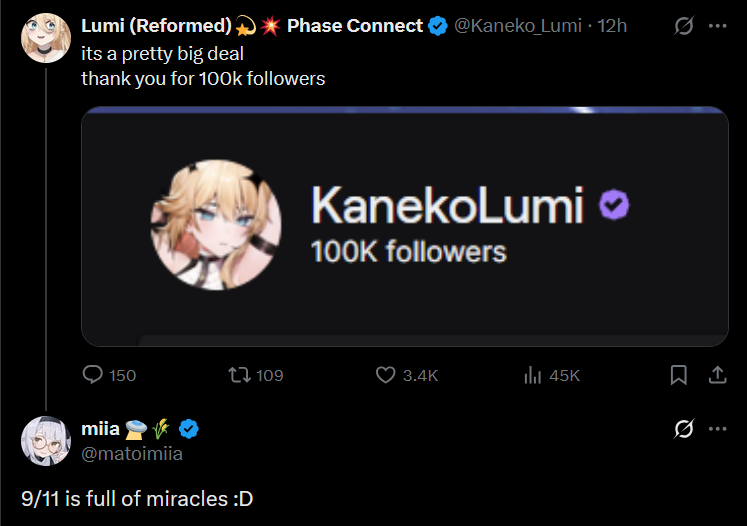
Task: Open Grok icon on miia's reply
Action: click(x=684, y=429)
